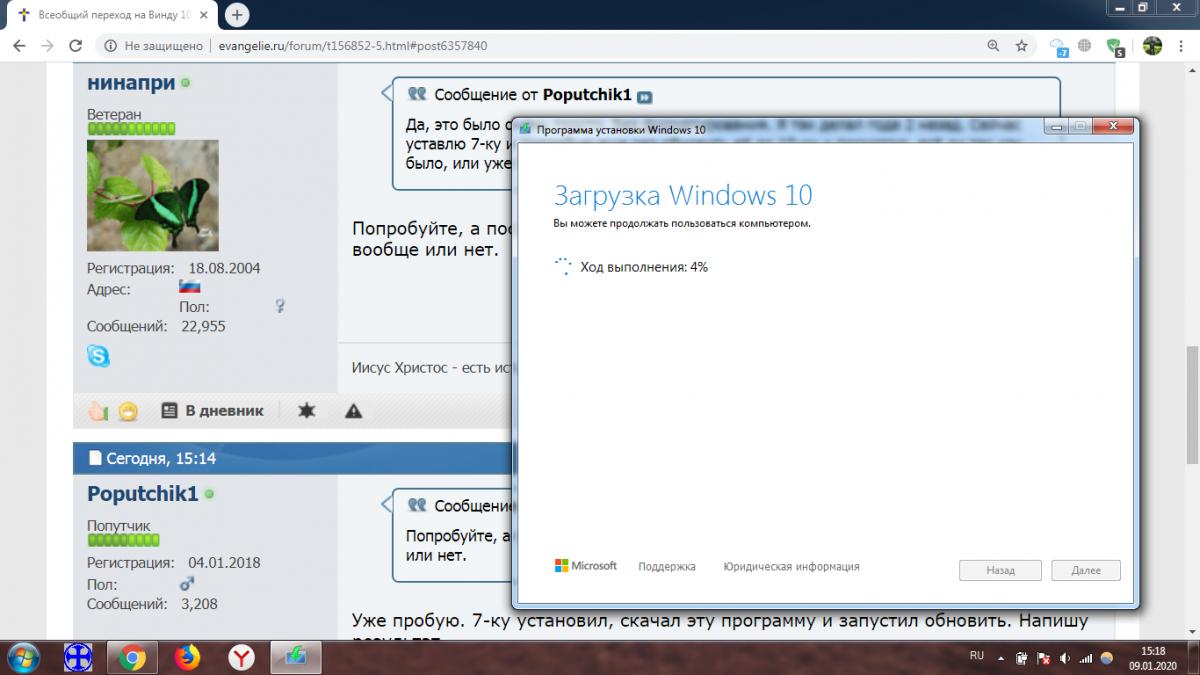Screen dimensions: 1200x675
Task: Launch Firefox from the taskbar
Action: click(x=187, y=657)
